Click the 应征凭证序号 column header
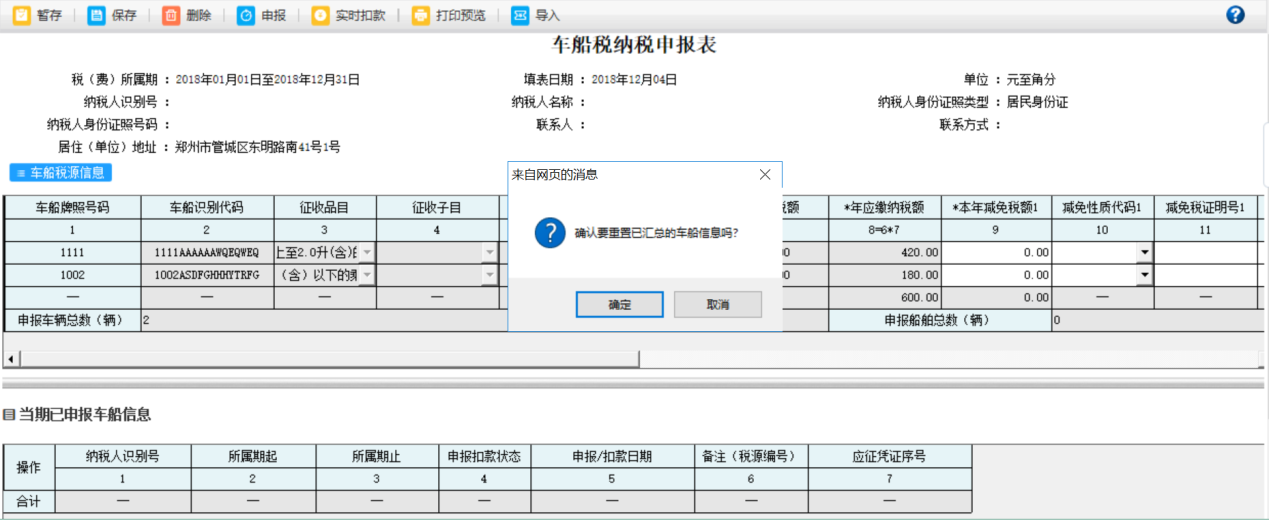The width and height of the screenshot is (1269, 525). 889,456
